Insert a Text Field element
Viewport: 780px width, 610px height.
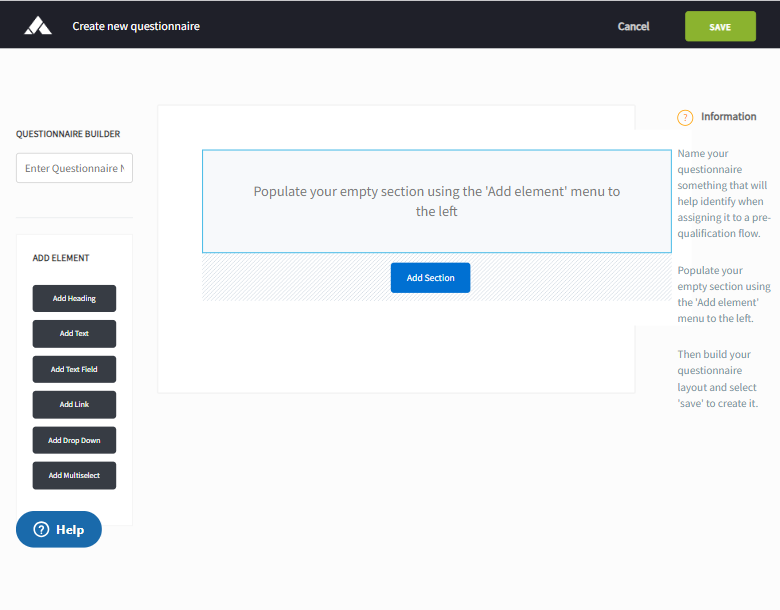pyautogui.click(x=74, y=369)
